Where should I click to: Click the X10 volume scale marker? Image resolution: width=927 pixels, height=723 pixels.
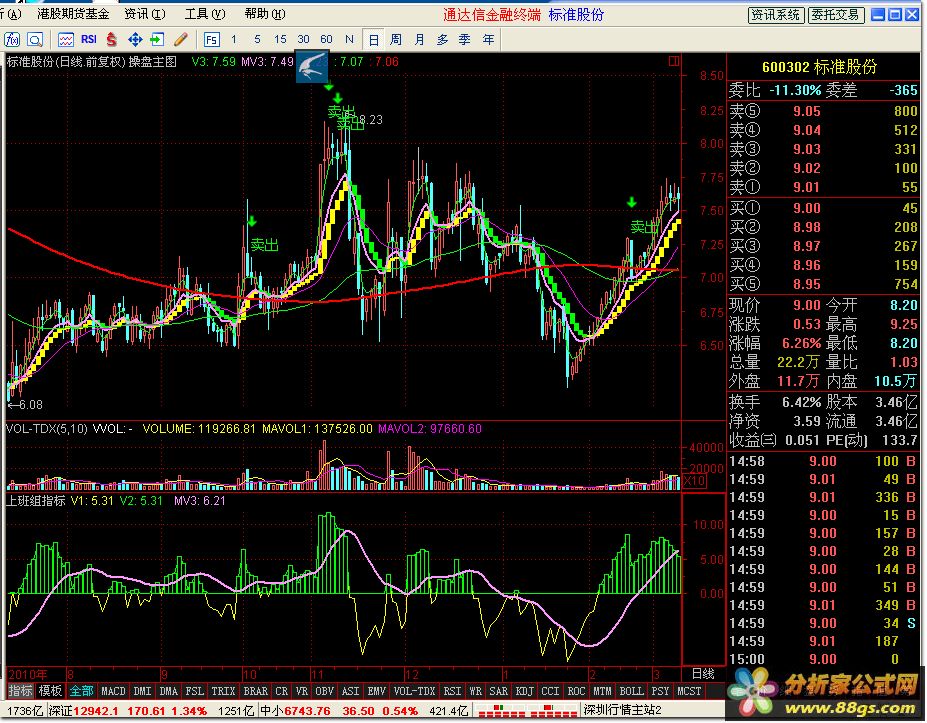[x=694, y=481]
